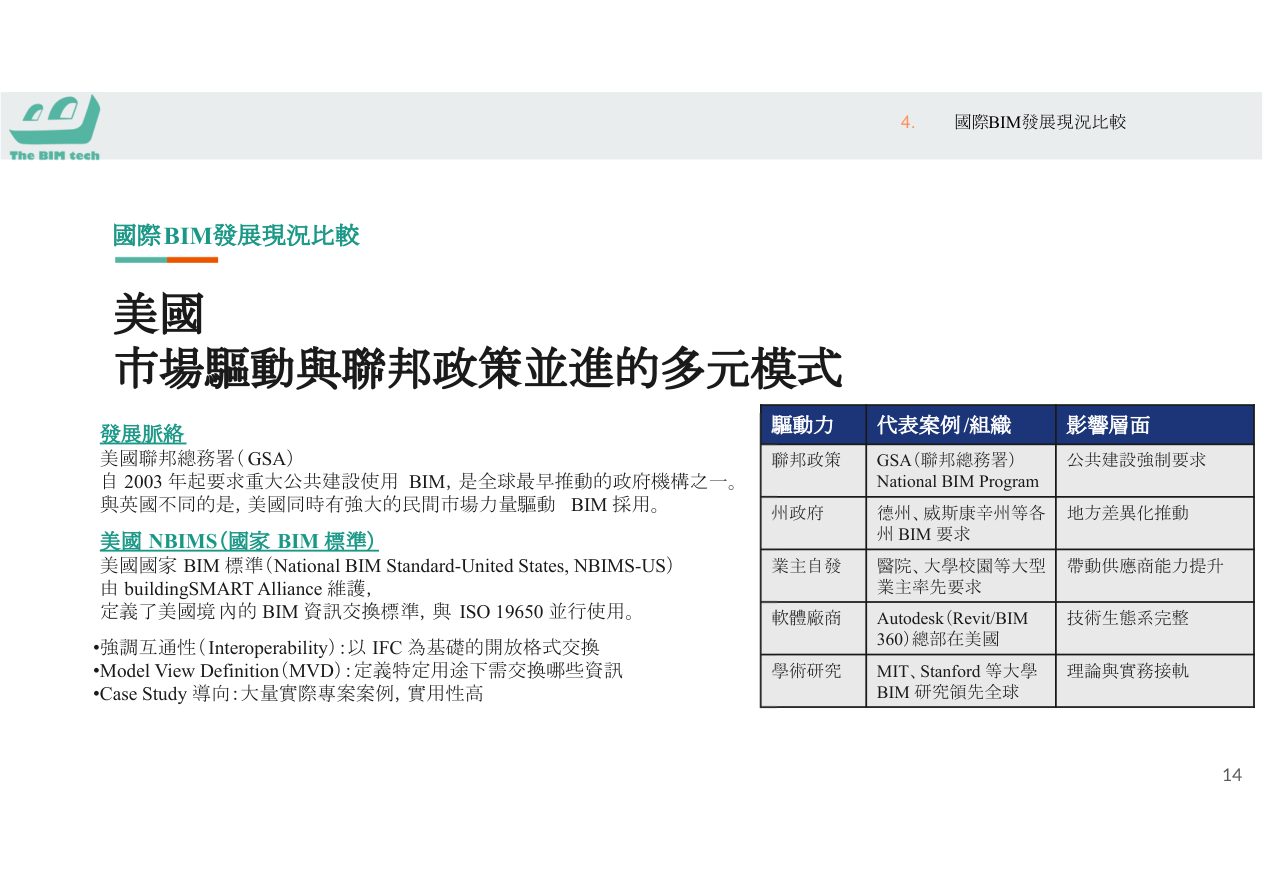Click the bullet Model View Definition(MVD)
The width and height of the screenshot is (1263, 893).
pos(358,670)
